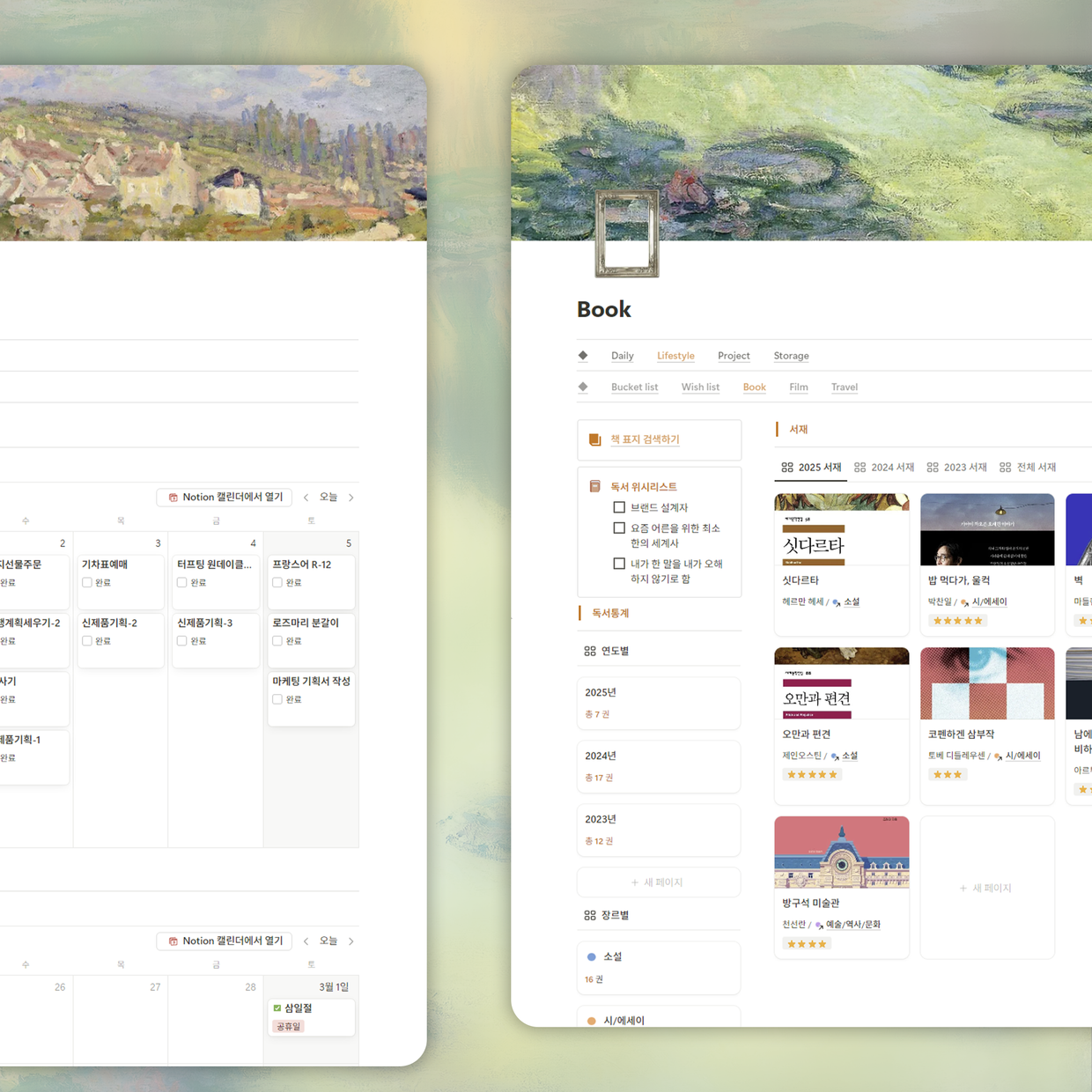Check 내가 한 말을 내가 오해하지 않기로 함 checkbox
Screen dimensions: 1092x1092
click(x=619, y=564)
